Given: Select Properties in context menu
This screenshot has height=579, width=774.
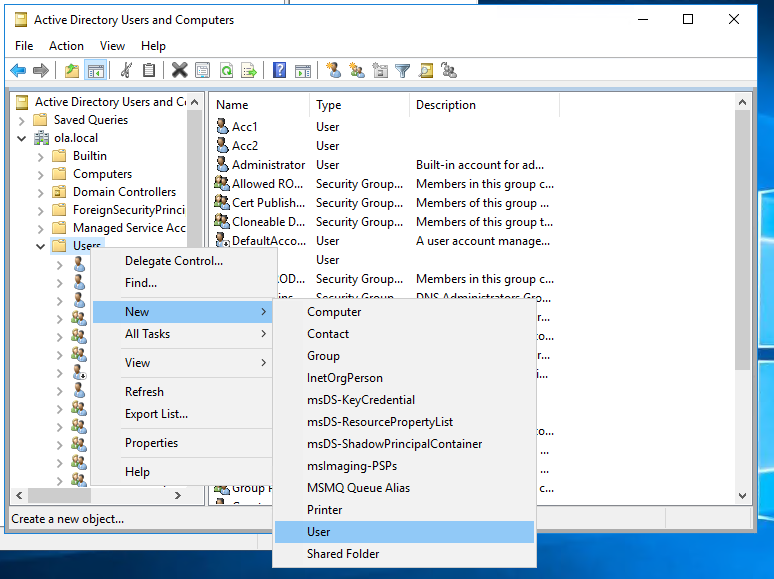Looking at the screenshot, I should [x=183, y=443].
